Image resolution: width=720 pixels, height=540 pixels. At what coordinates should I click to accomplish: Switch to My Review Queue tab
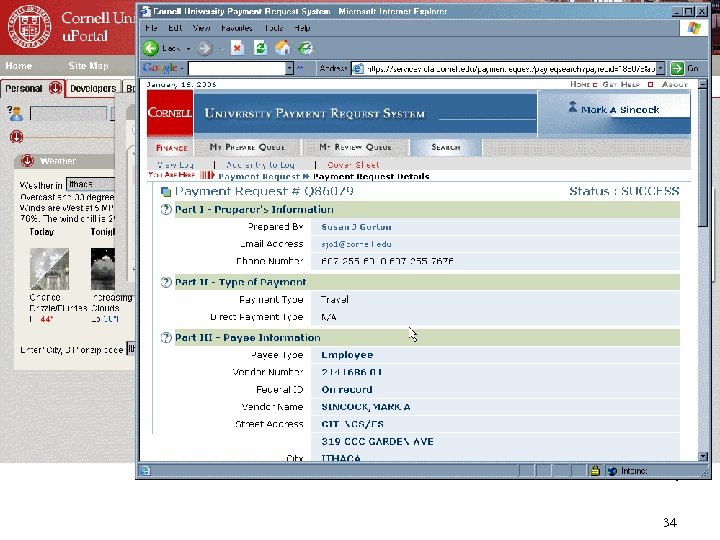(x=355, y=147)
